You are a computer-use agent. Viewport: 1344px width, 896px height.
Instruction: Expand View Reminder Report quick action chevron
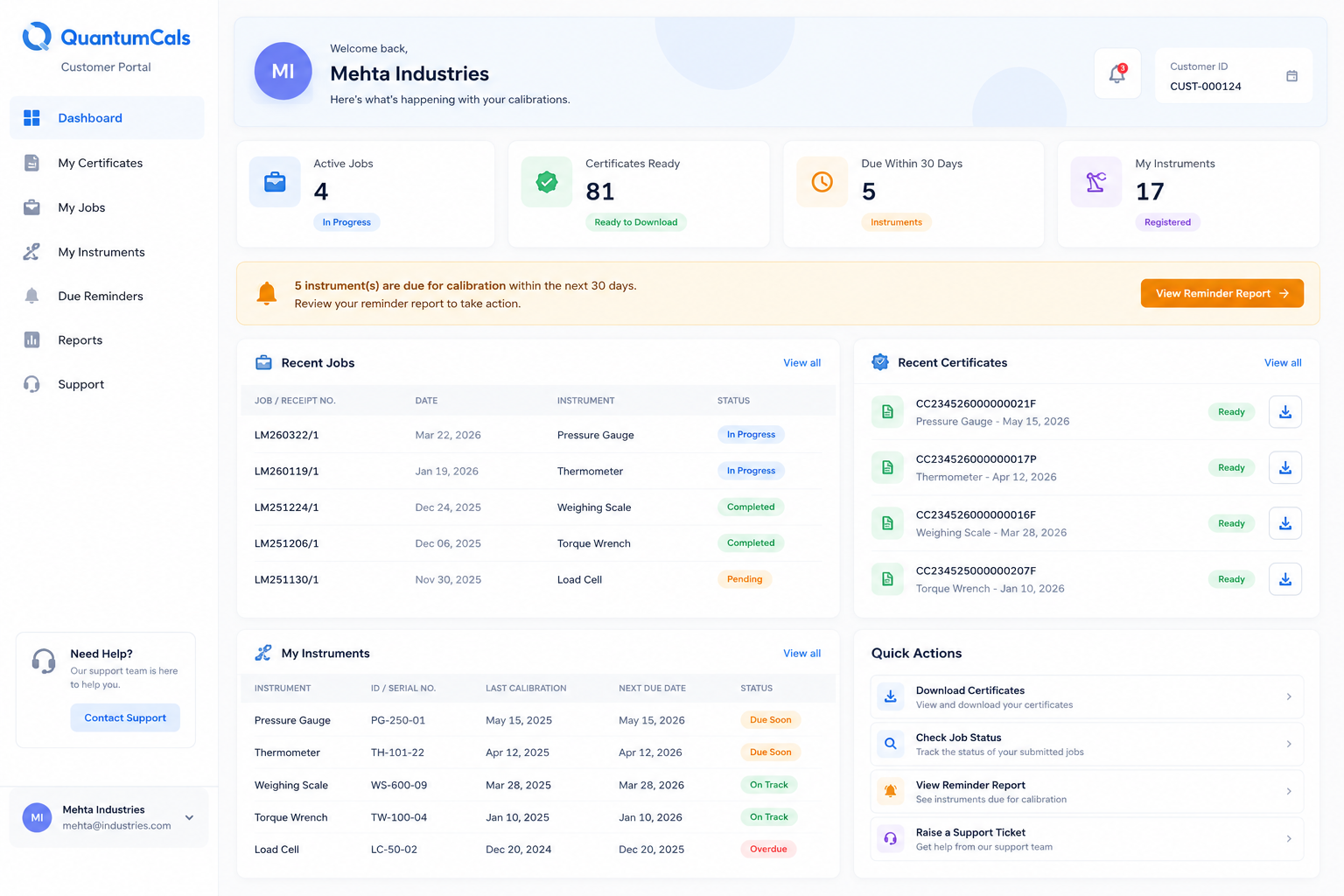1289,791
